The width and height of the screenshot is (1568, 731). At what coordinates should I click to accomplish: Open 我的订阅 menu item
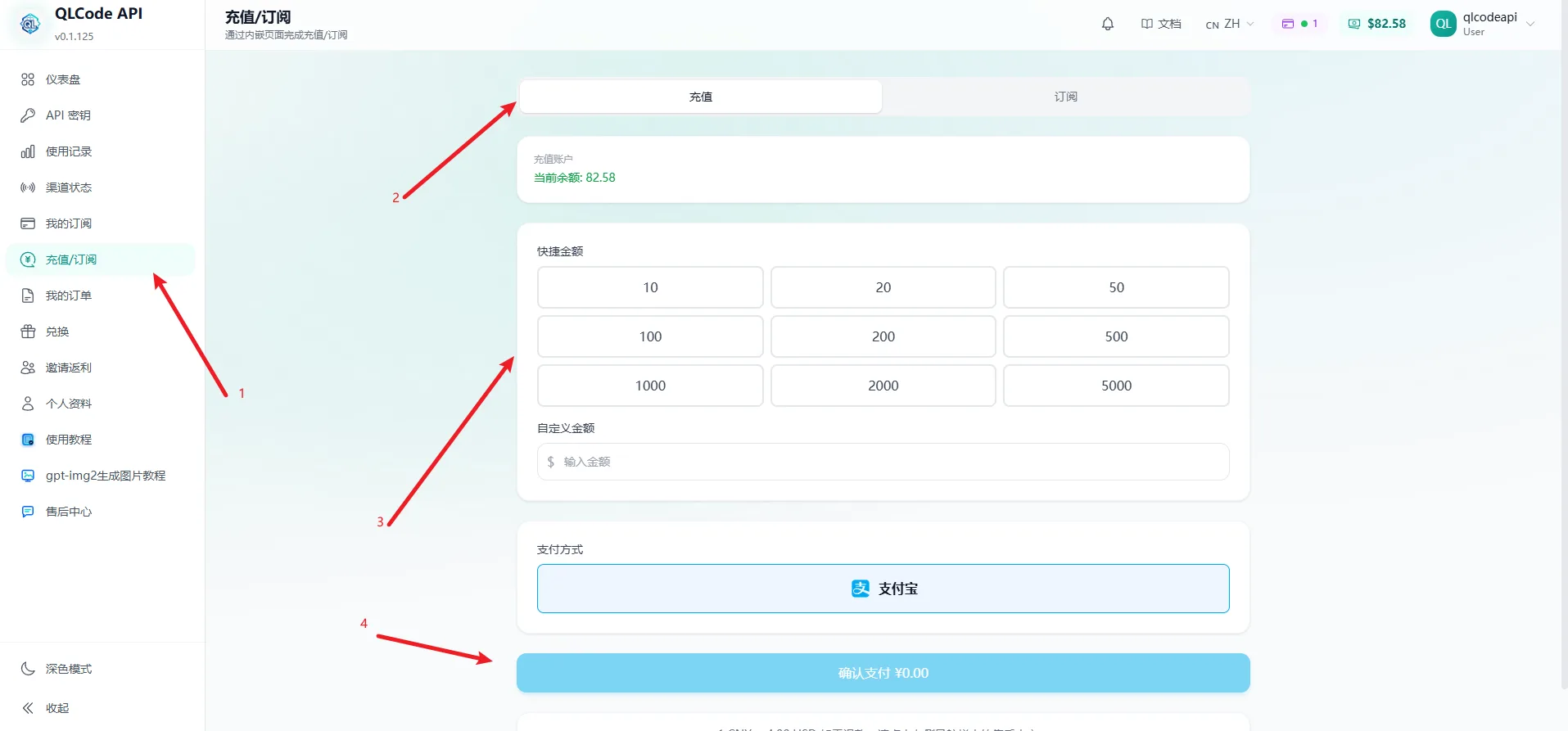(x=100, y=223)
